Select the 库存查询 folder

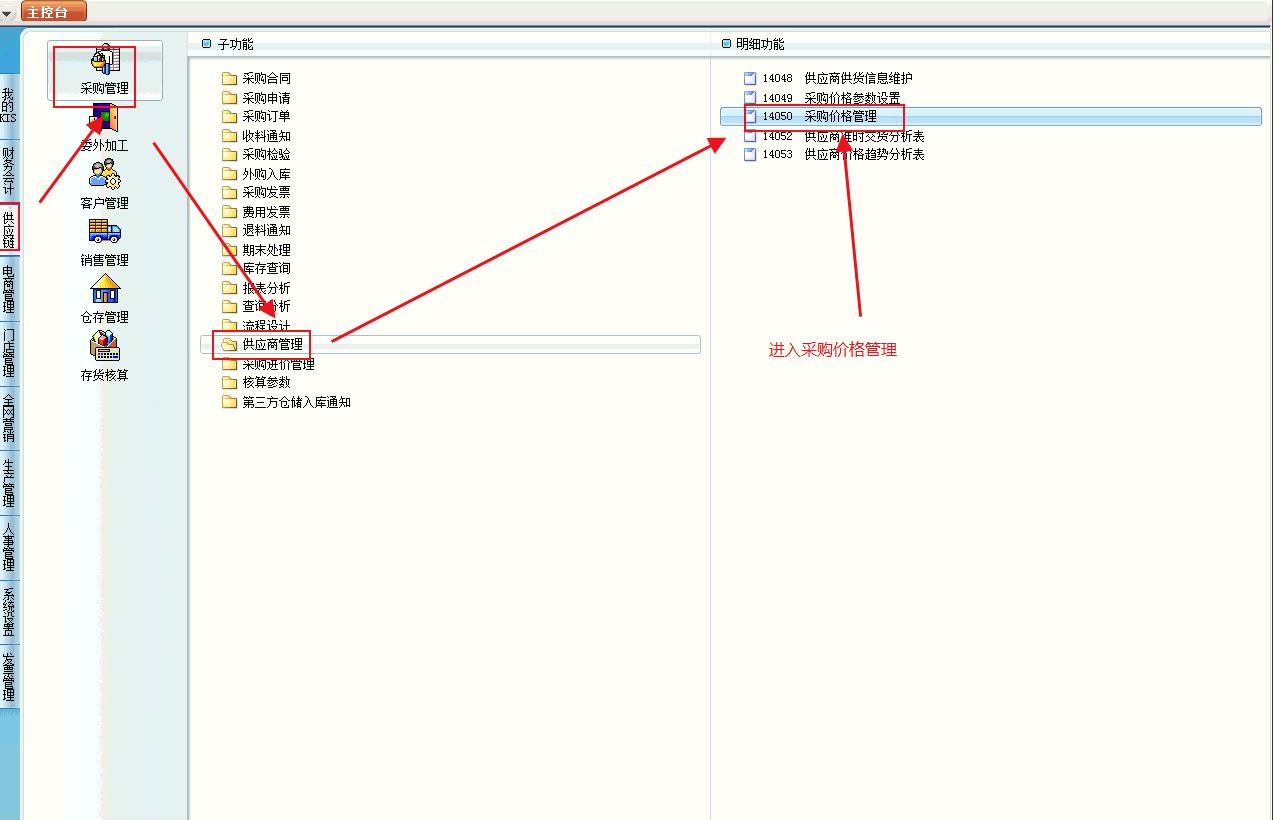(256, 268)
